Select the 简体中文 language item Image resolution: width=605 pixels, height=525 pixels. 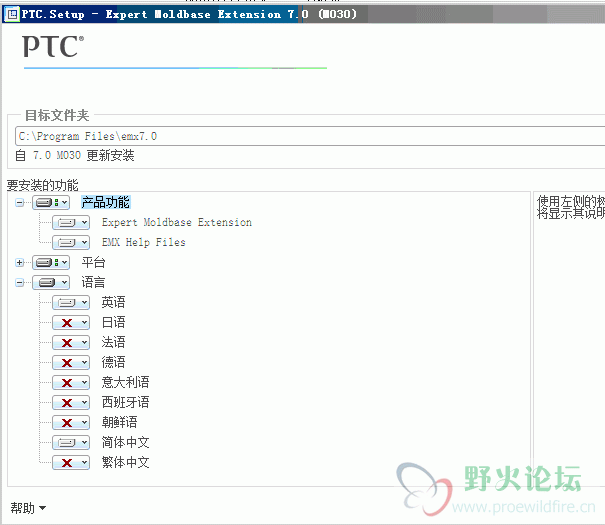point(125,442)
